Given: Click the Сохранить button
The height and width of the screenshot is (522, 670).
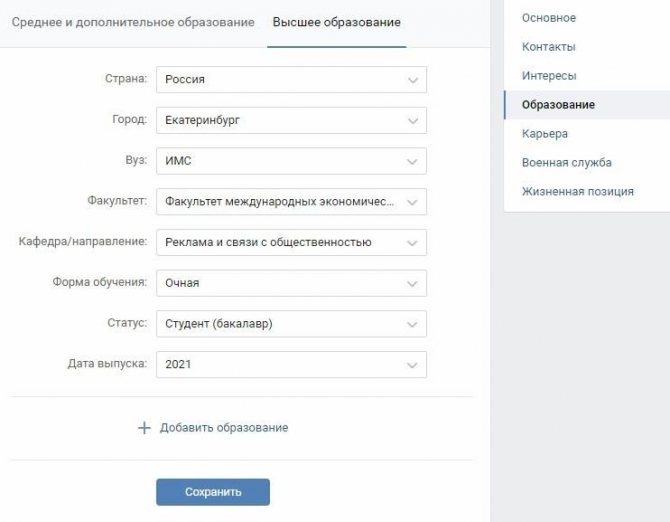Looking at the screenshot, I should coord(213,492).
